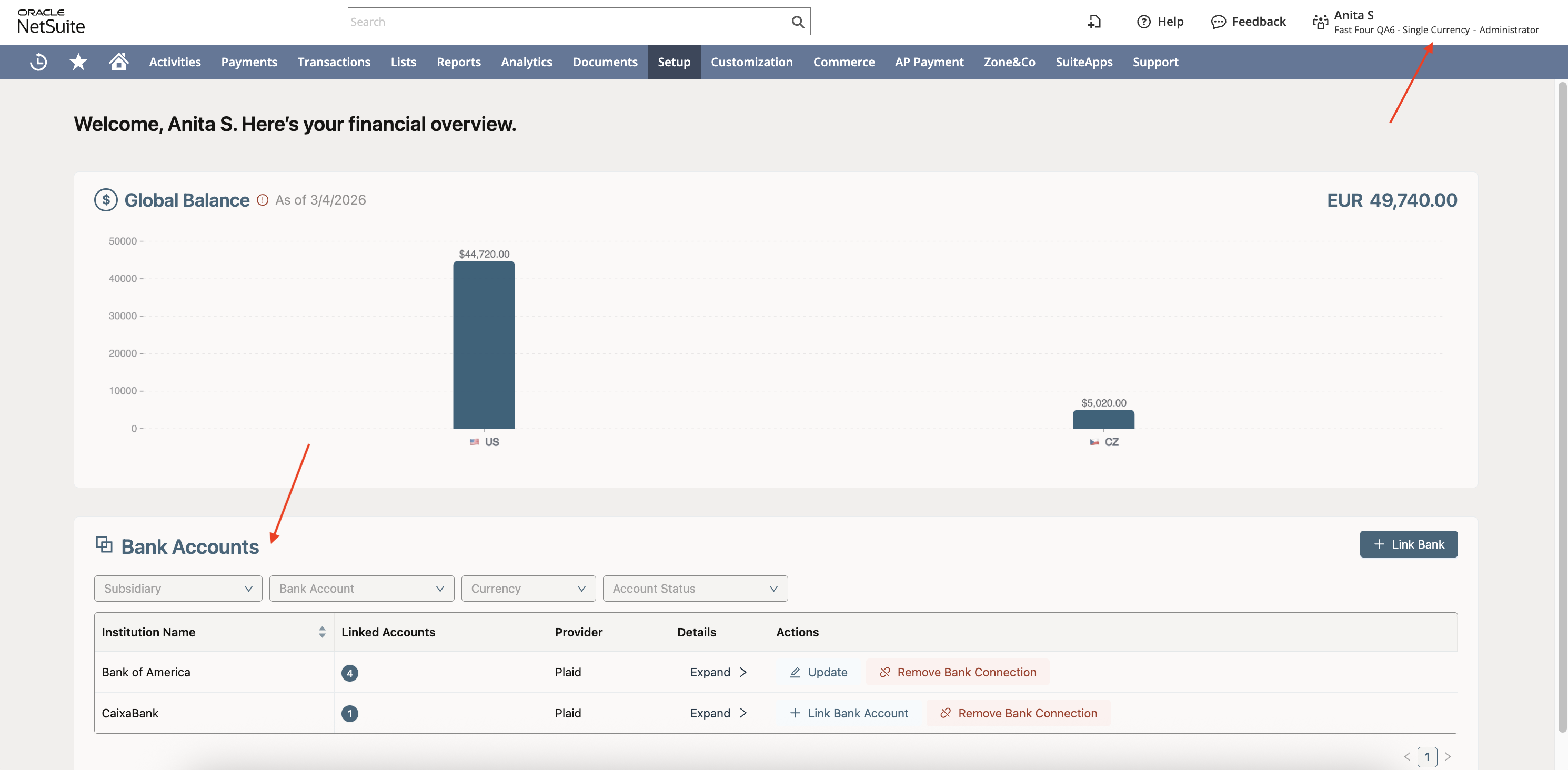
Task: Open the Documents menu
Action: [x=605, y=62]
